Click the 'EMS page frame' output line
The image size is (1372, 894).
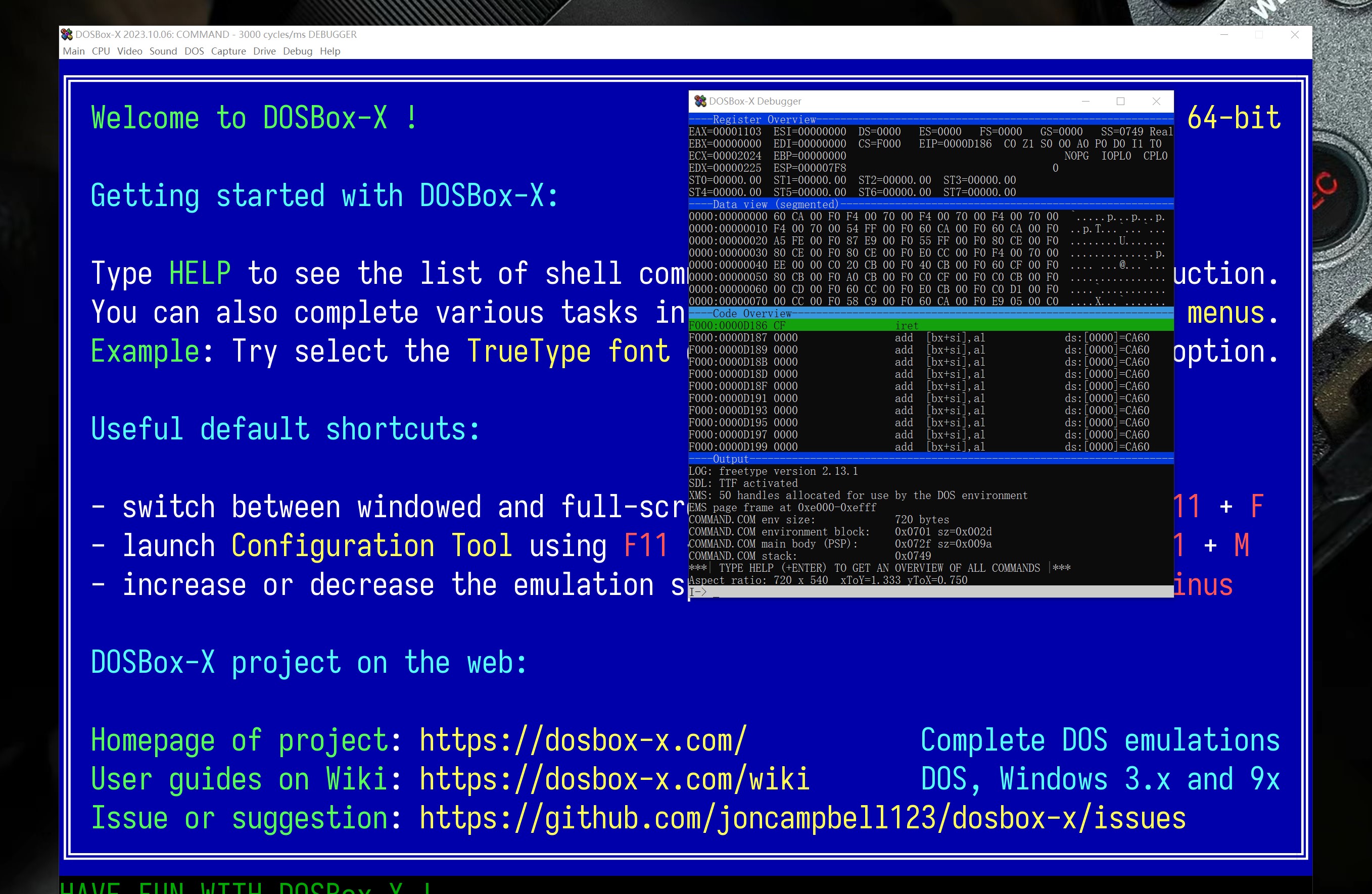tap(782, 508)
